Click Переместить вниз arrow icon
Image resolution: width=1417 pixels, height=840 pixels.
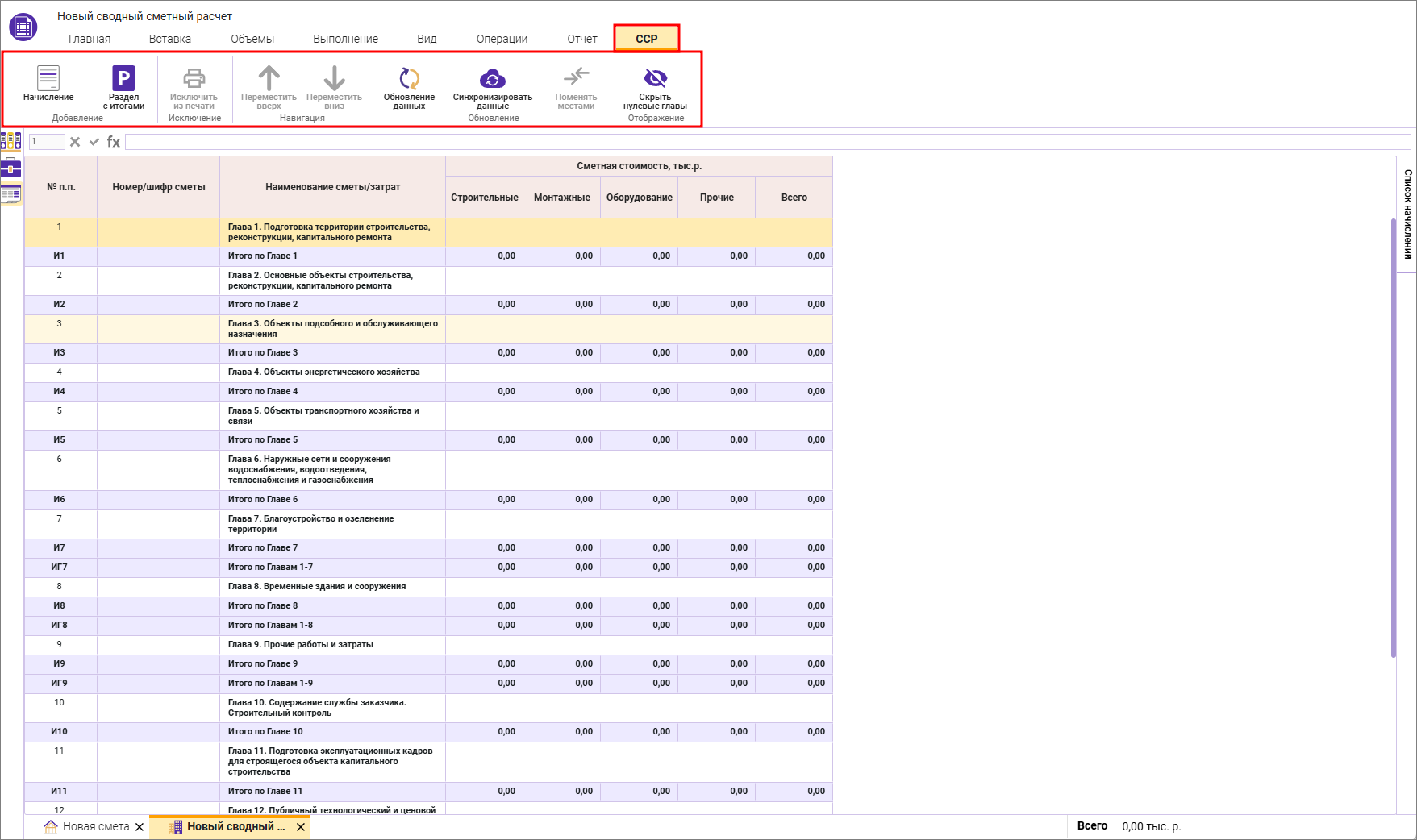[x=334, y=79]
